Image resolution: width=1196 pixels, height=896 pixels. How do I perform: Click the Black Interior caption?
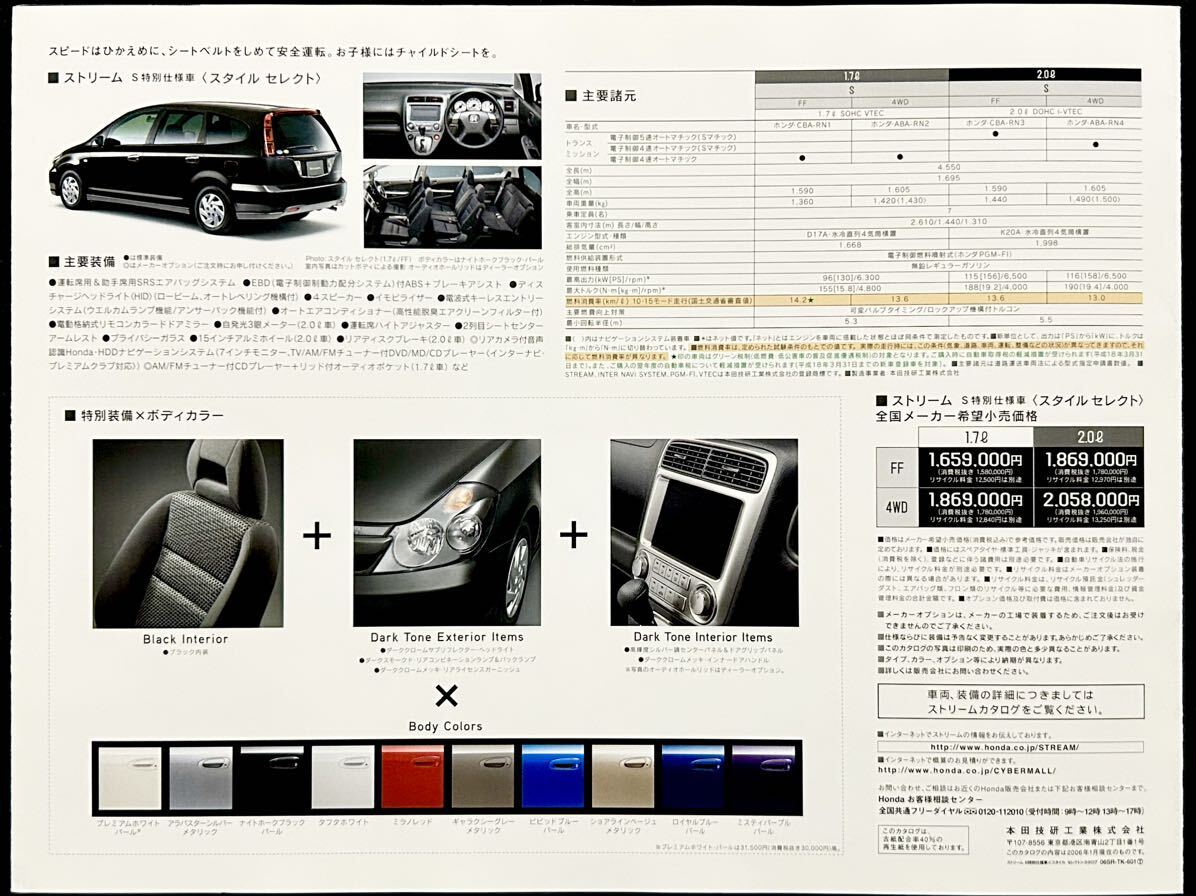185,639
